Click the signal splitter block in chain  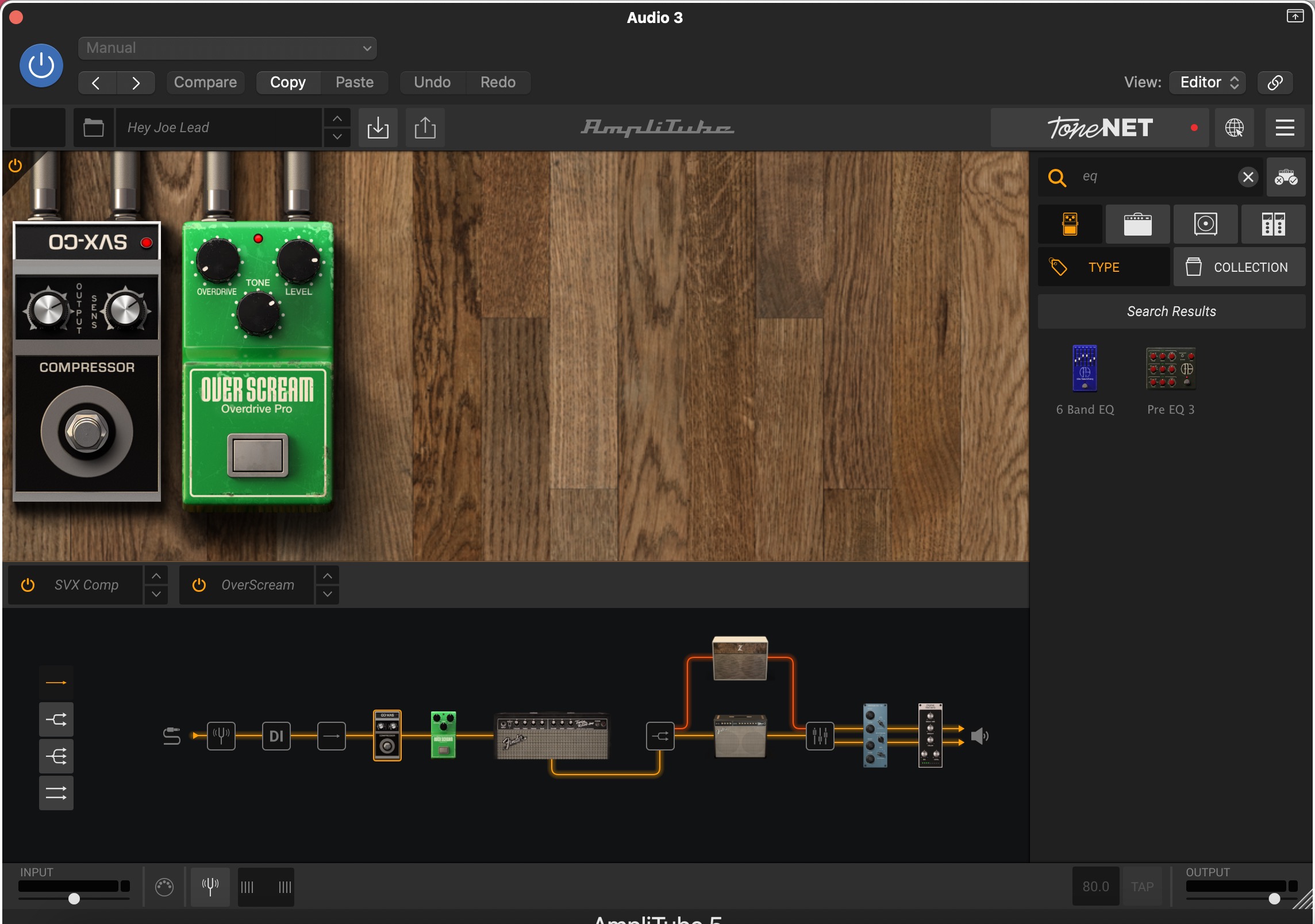coord(660,736)
